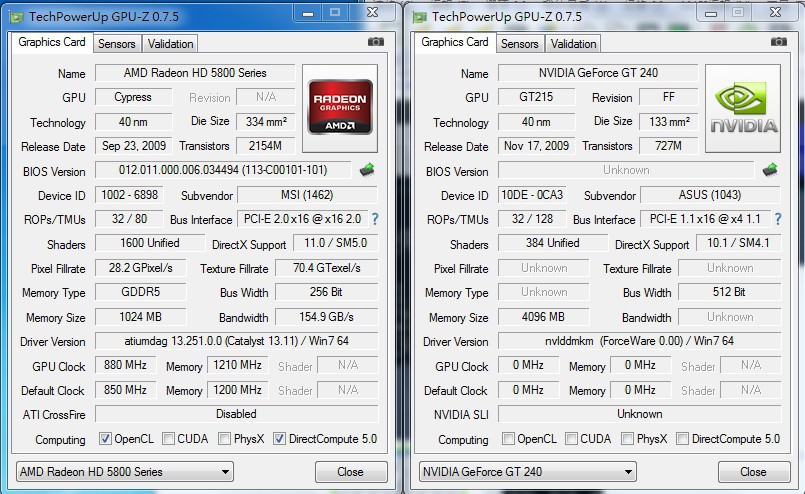The width and height of the screenshot is (805, 494).
Task: Toggle DirectCompute 5.0 checkbox in AMD Radeon window
Action: tap(279, 439)
